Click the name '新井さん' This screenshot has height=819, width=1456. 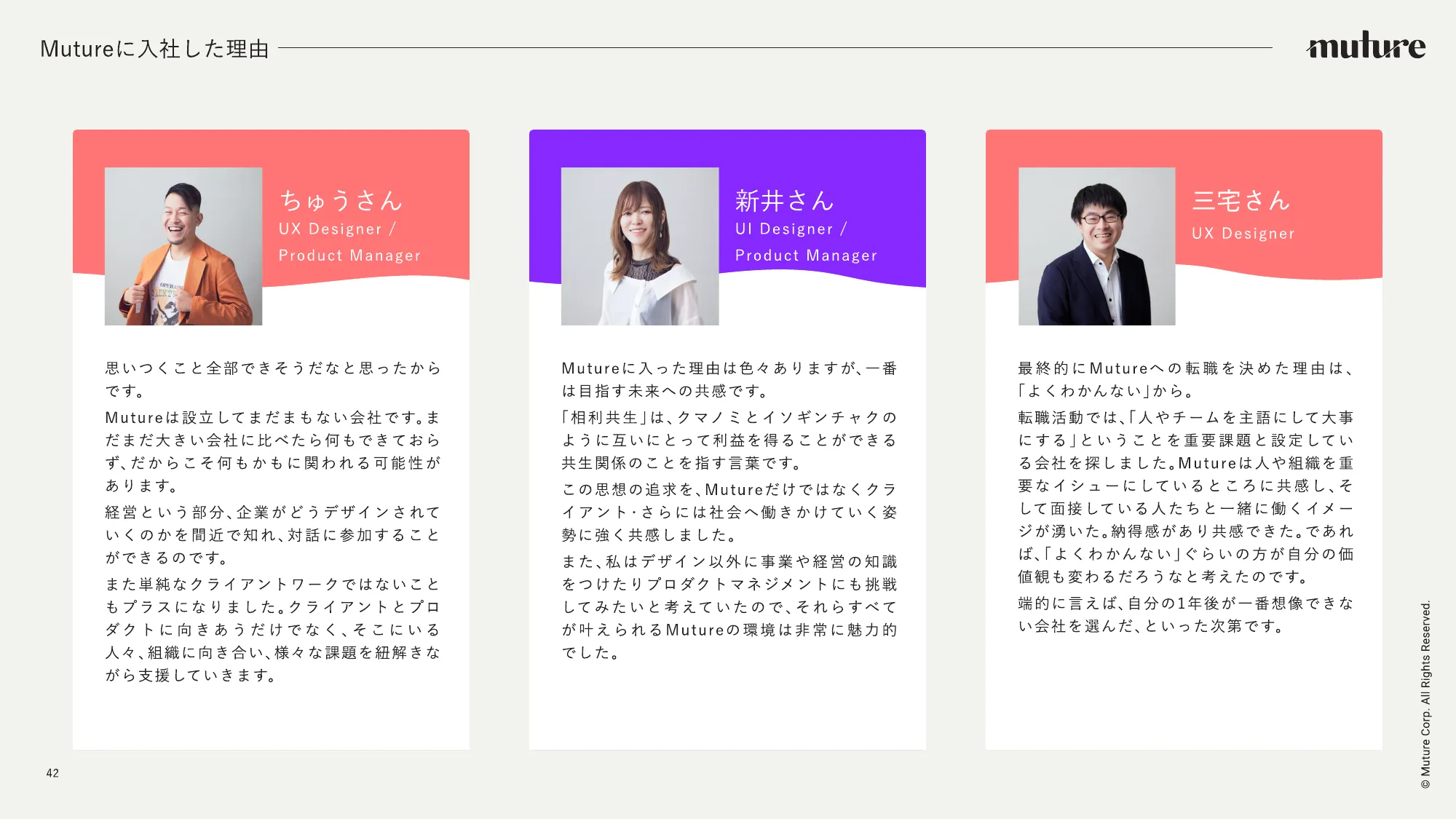tap(784, 200)
